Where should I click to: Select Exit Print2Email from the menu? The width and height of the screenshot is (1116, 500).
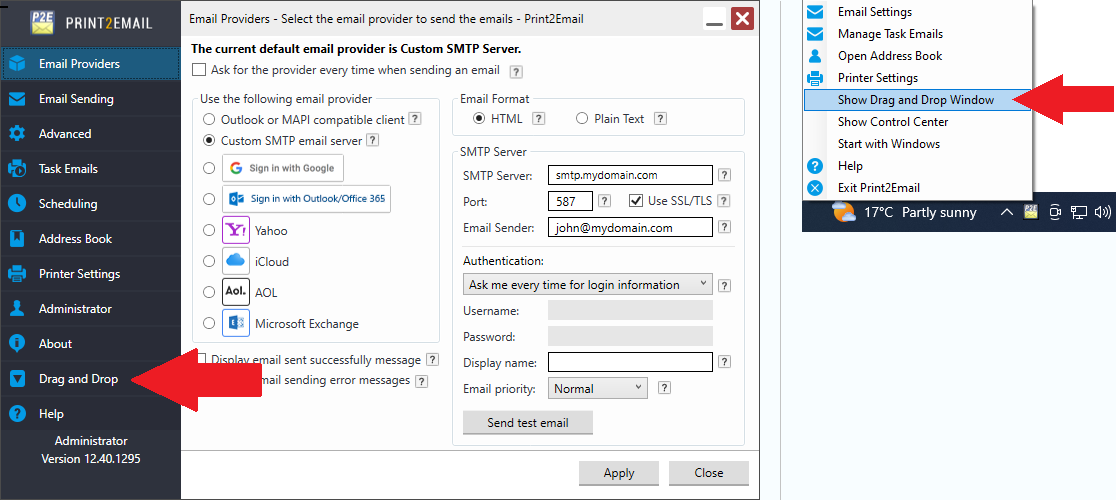tap(878, 188)
